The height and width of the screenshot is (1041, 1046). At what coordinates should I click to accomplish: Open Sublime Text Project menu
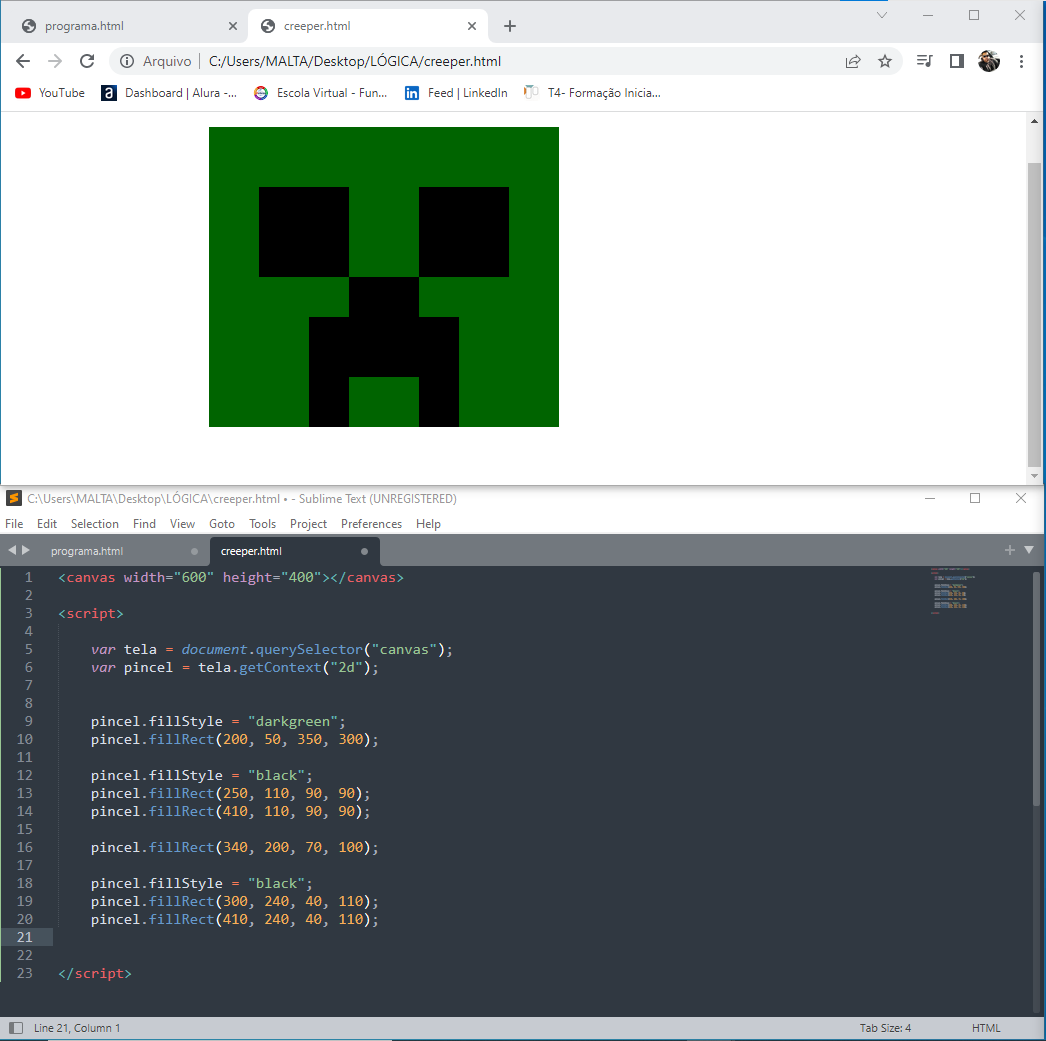tap(308, 524)
